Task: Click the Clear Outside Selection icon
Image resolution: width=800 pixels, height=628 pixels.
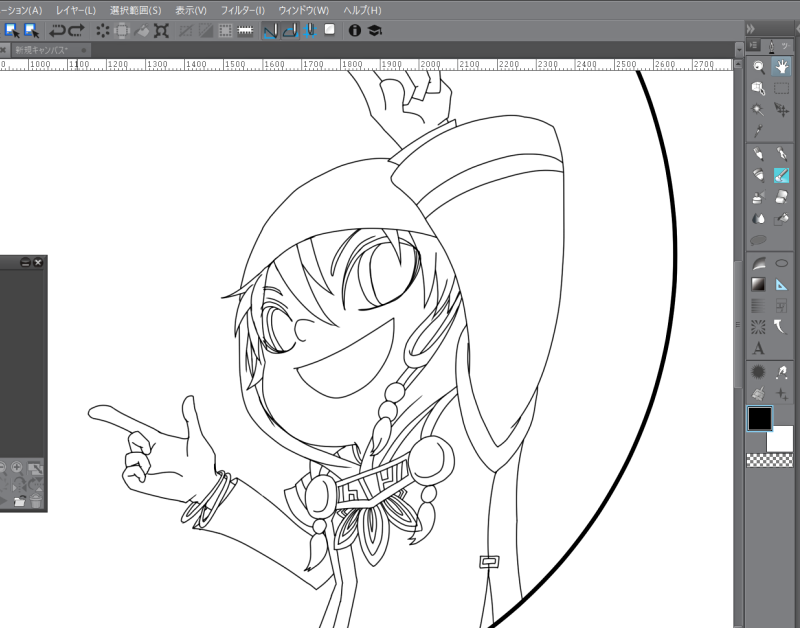Action: 122,31
